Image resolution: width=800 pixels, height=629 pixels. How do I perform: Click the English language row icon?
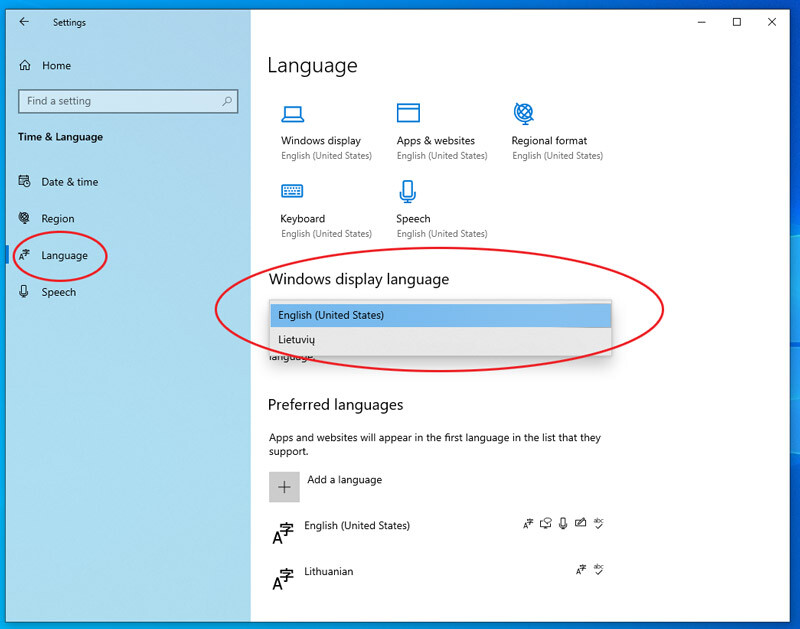click(x=283, y=533)
